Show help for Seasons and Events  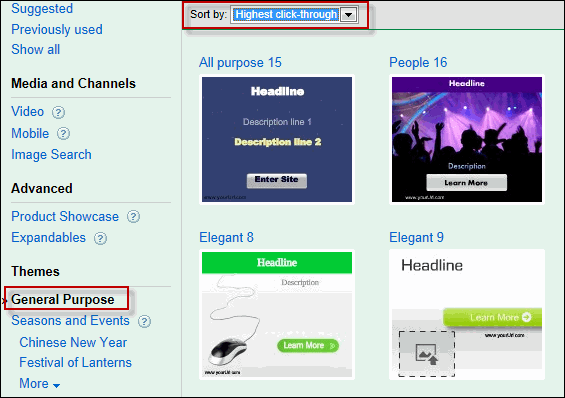[144, 321]
